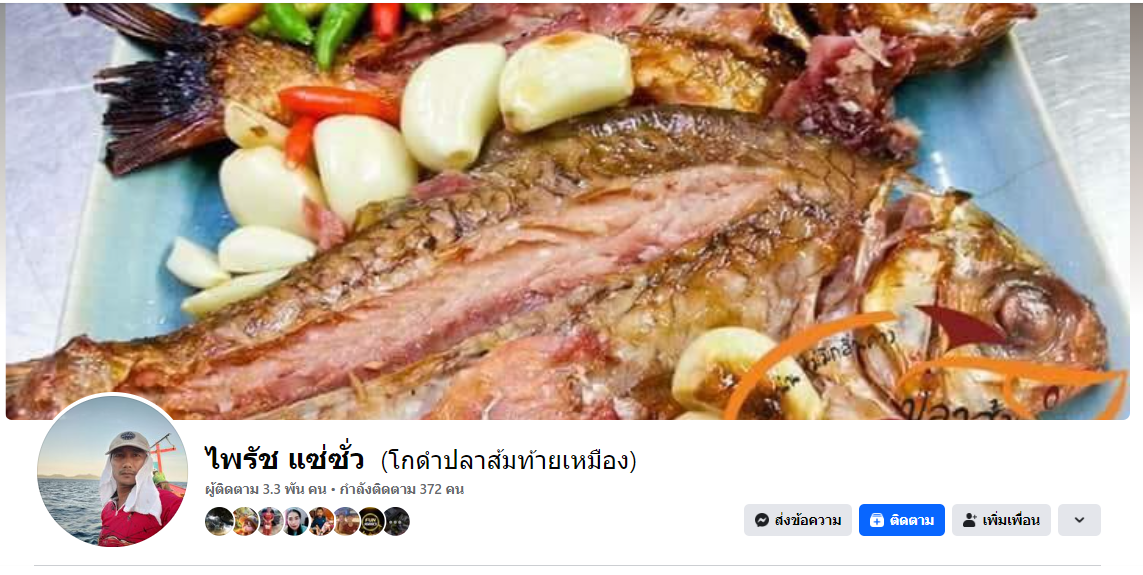This screenshot has height=575, width=1143.
Task: Click the colorful cartoon follower avatar
Action: pos(245,521)
